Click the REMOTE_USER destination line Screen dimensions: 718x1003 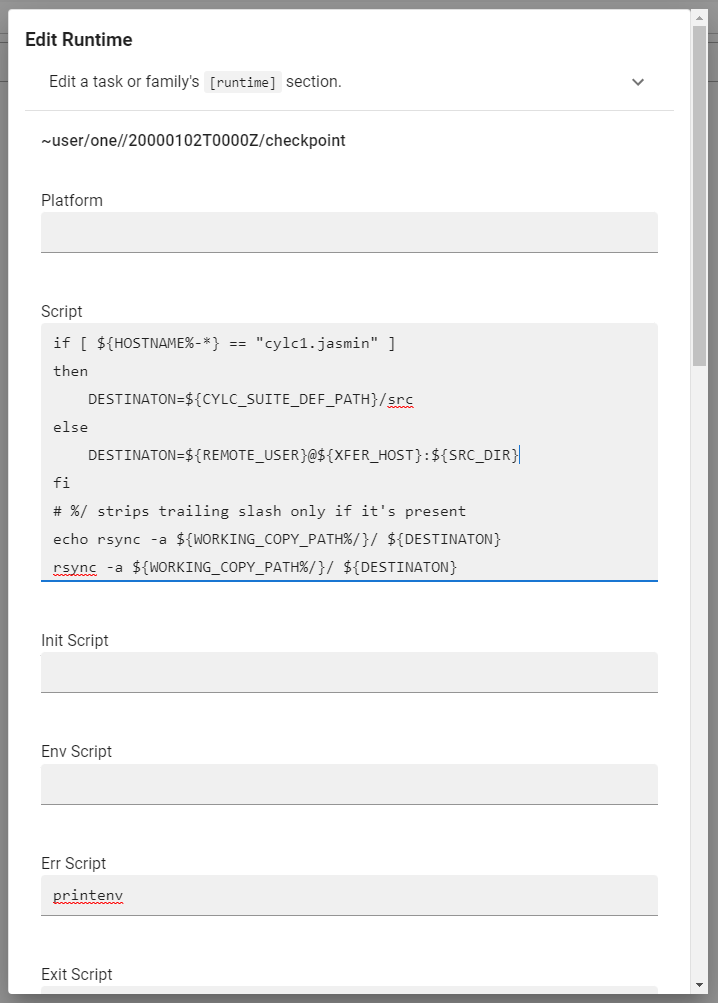point(303,455)
